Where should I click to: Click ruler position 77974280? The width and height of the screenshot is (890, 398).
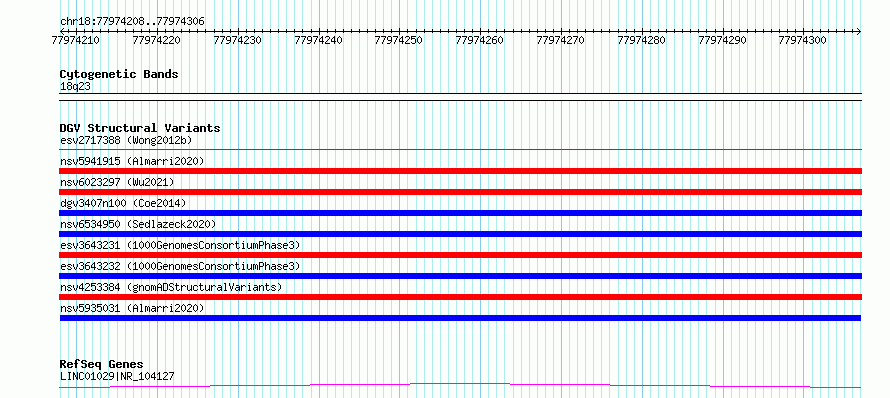[642, 41]
